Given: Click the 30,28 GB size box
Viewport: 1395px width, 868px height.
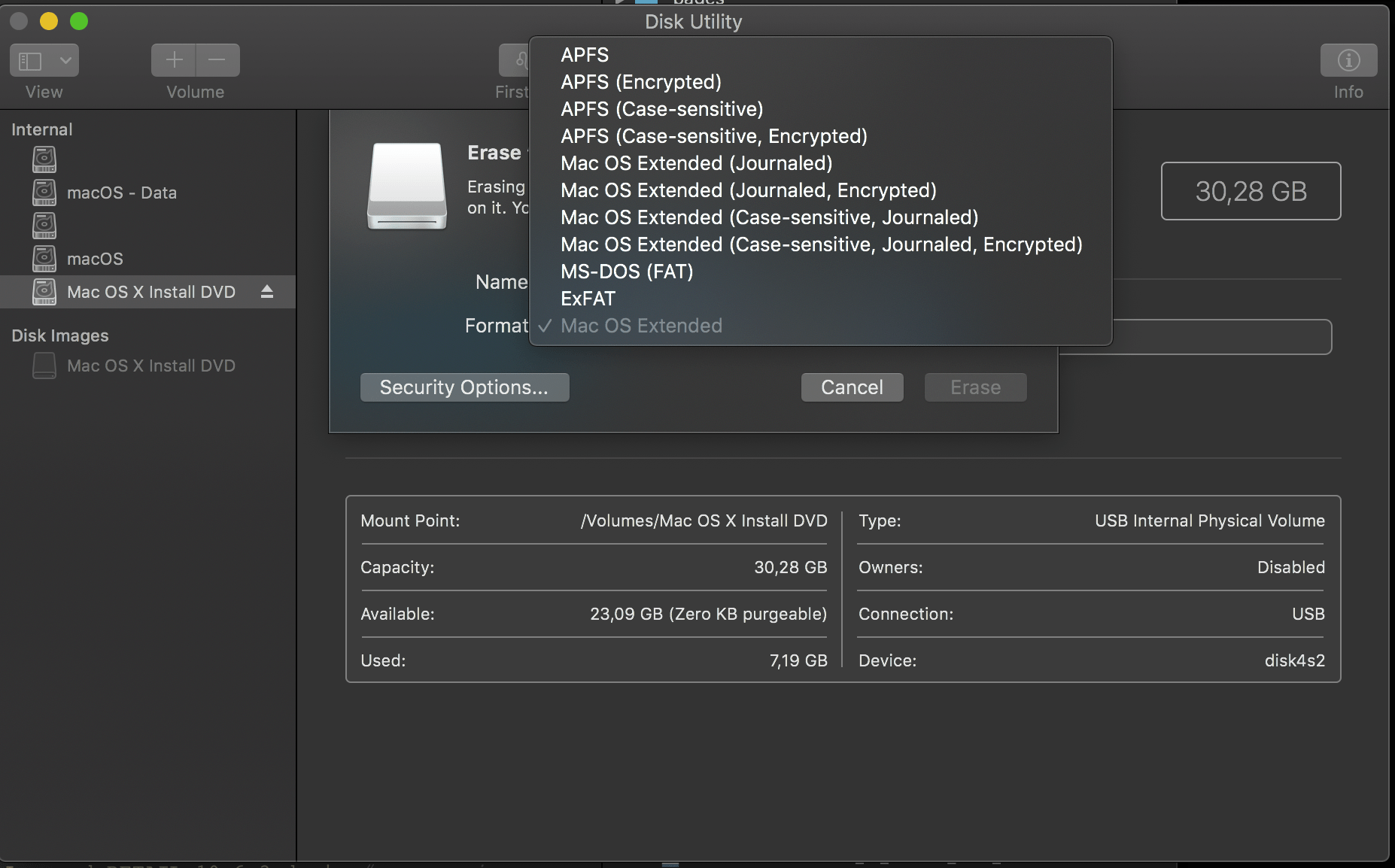Looking at the screenshot, I should [x=1251, y=191].
